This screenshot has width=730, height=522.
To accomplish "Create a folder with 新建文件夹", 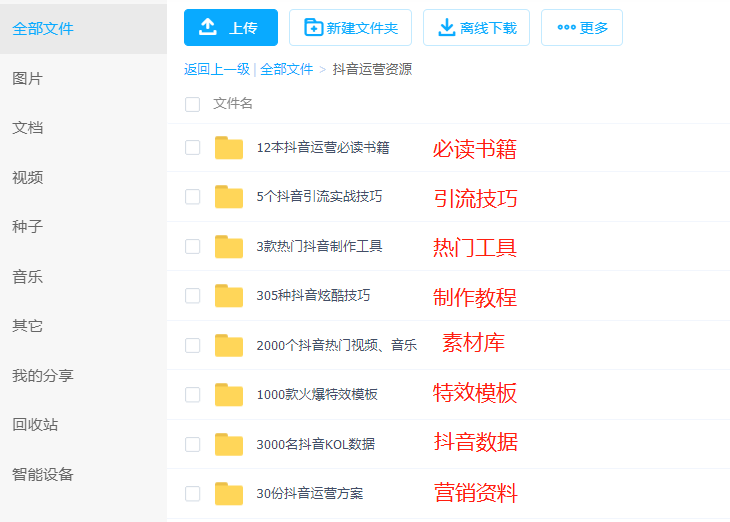I will coord(350,27).
